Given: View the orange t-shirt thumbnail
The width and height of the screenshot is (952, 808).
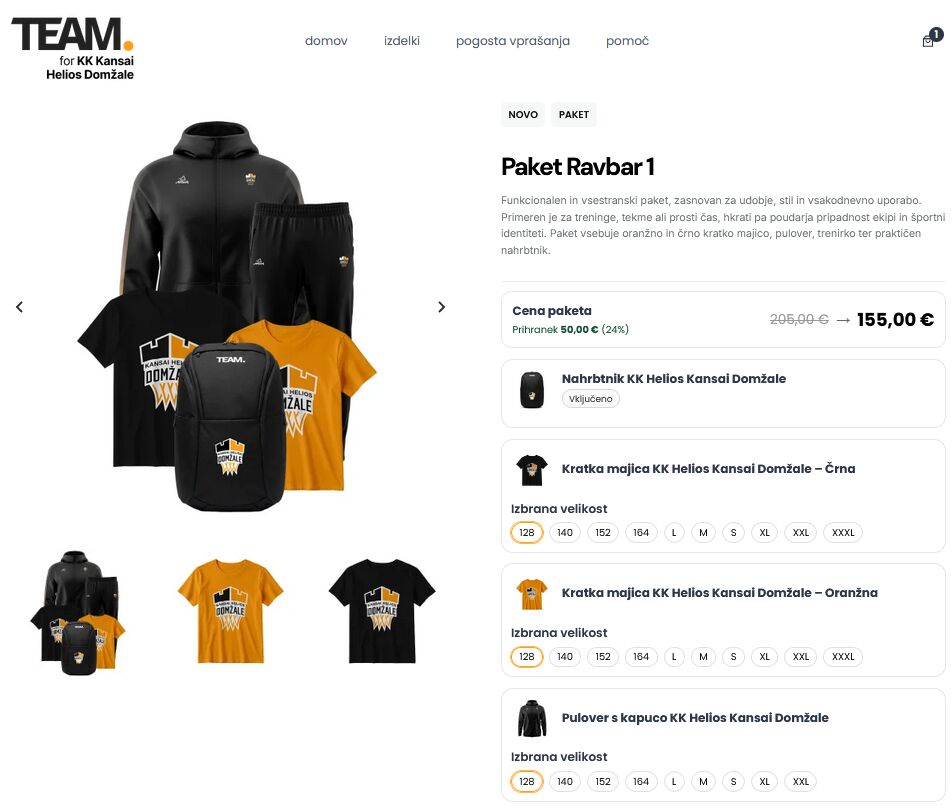Looking at the screenshot, I should pos(230,611).
